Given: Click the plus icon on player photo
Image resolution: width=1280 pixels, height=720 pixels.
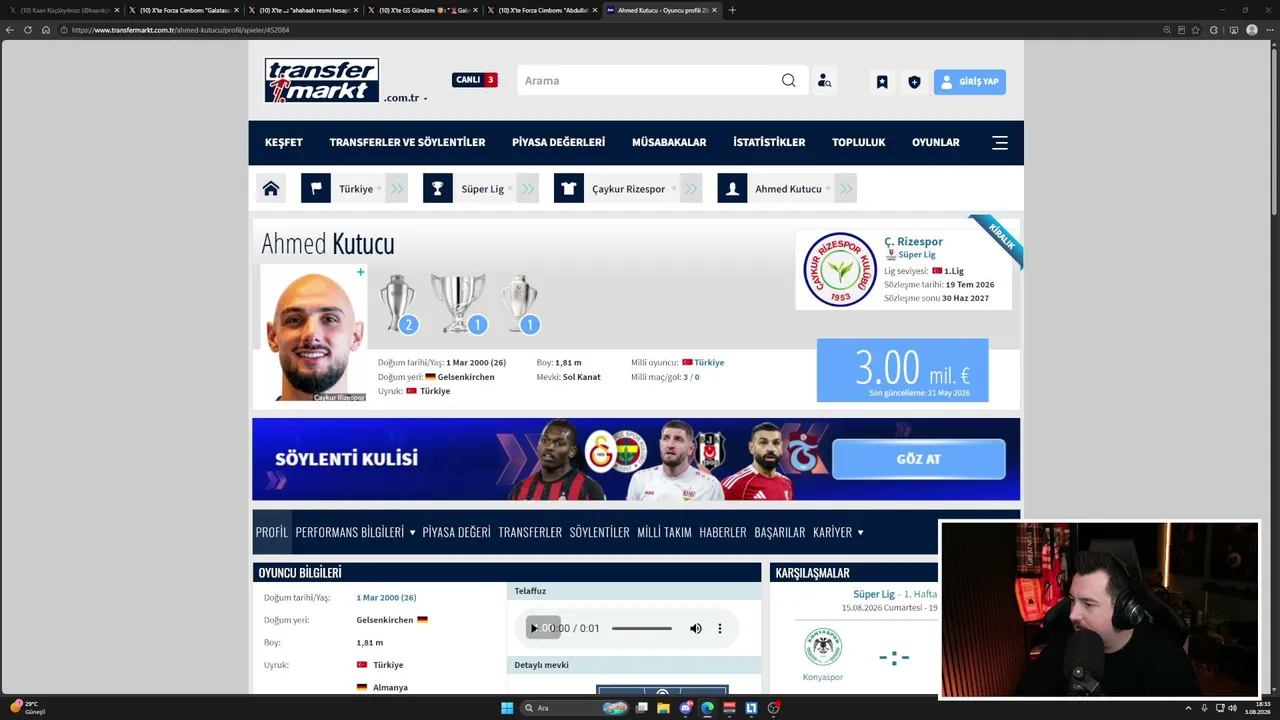Looking at the screenshot, I should [x=361, y=272].
